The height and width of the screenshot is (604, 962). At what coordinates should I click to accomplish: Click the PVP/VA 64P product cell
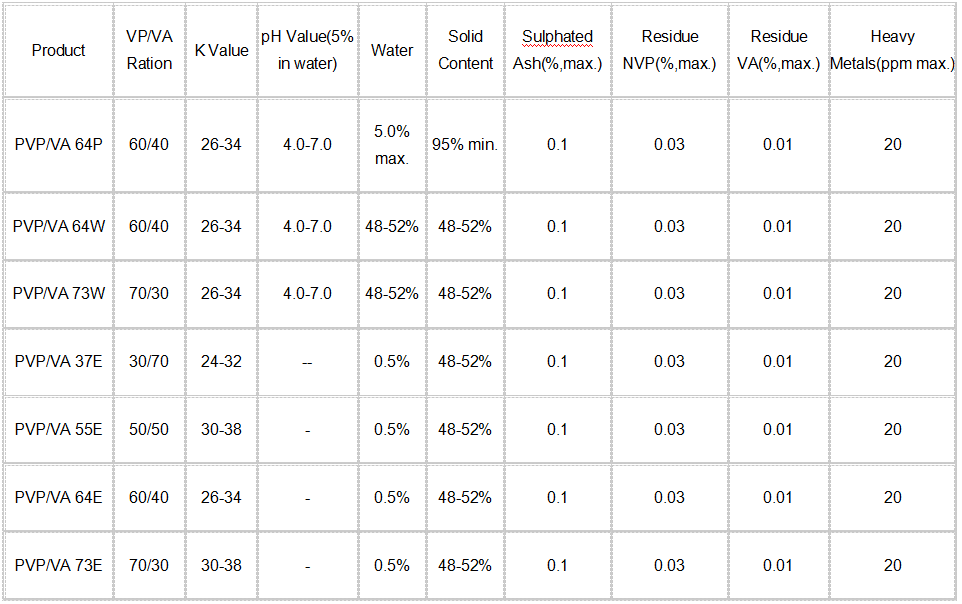coord(58,144)
